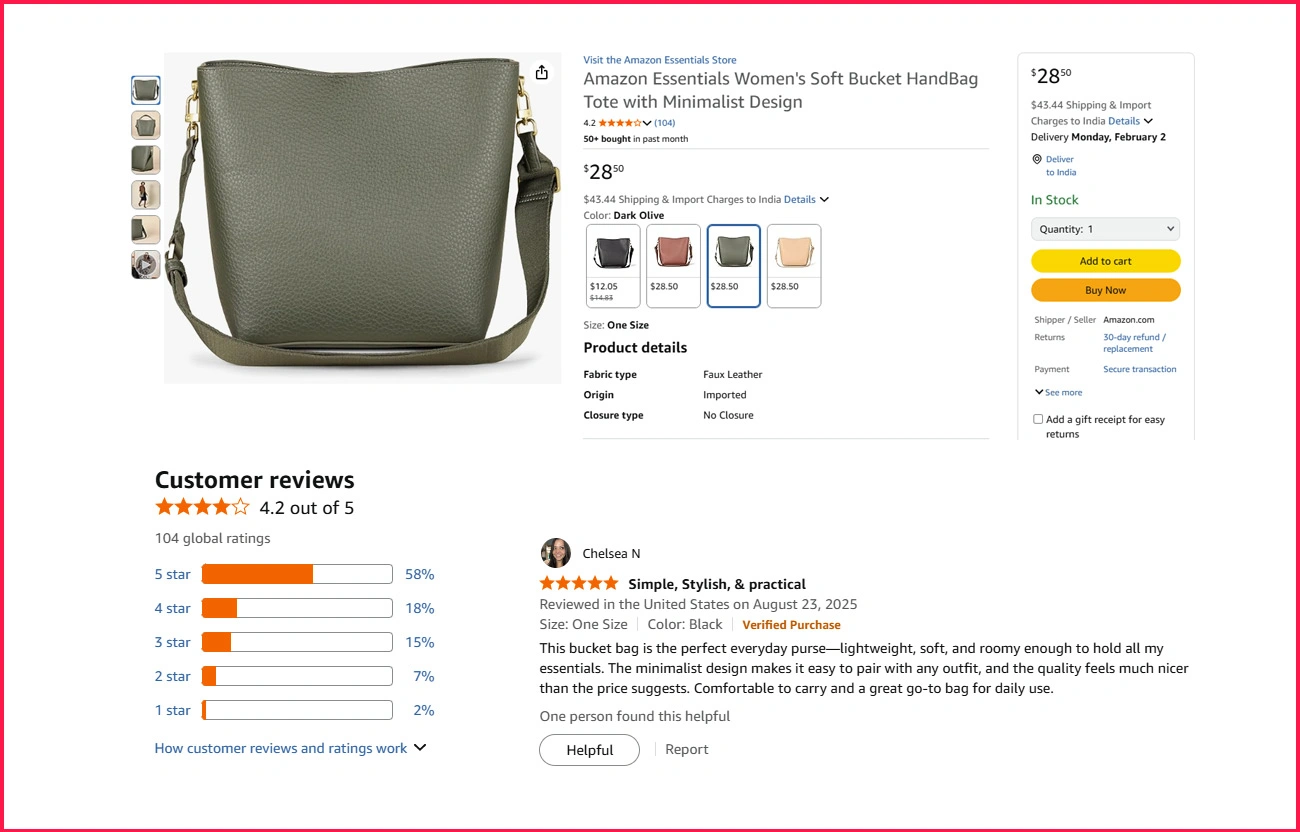Click Chelsea N's profile avatar
The width and height of the screenshot is (1300, 832).
click(556, 553)
